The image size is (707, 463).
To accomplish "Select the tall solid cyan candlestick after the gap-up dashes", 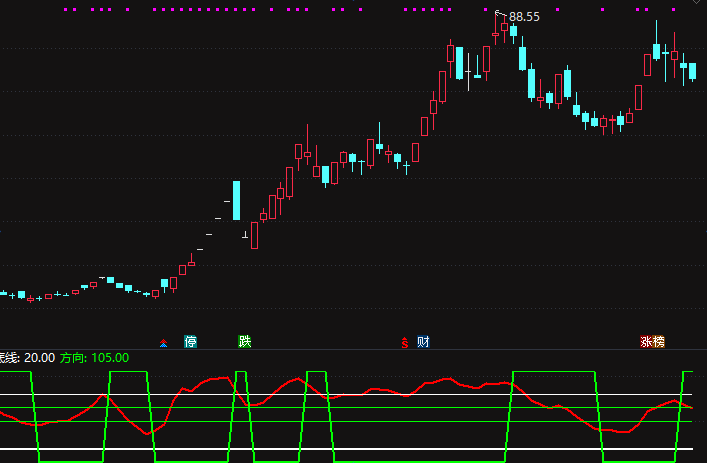I will [236, 200].
